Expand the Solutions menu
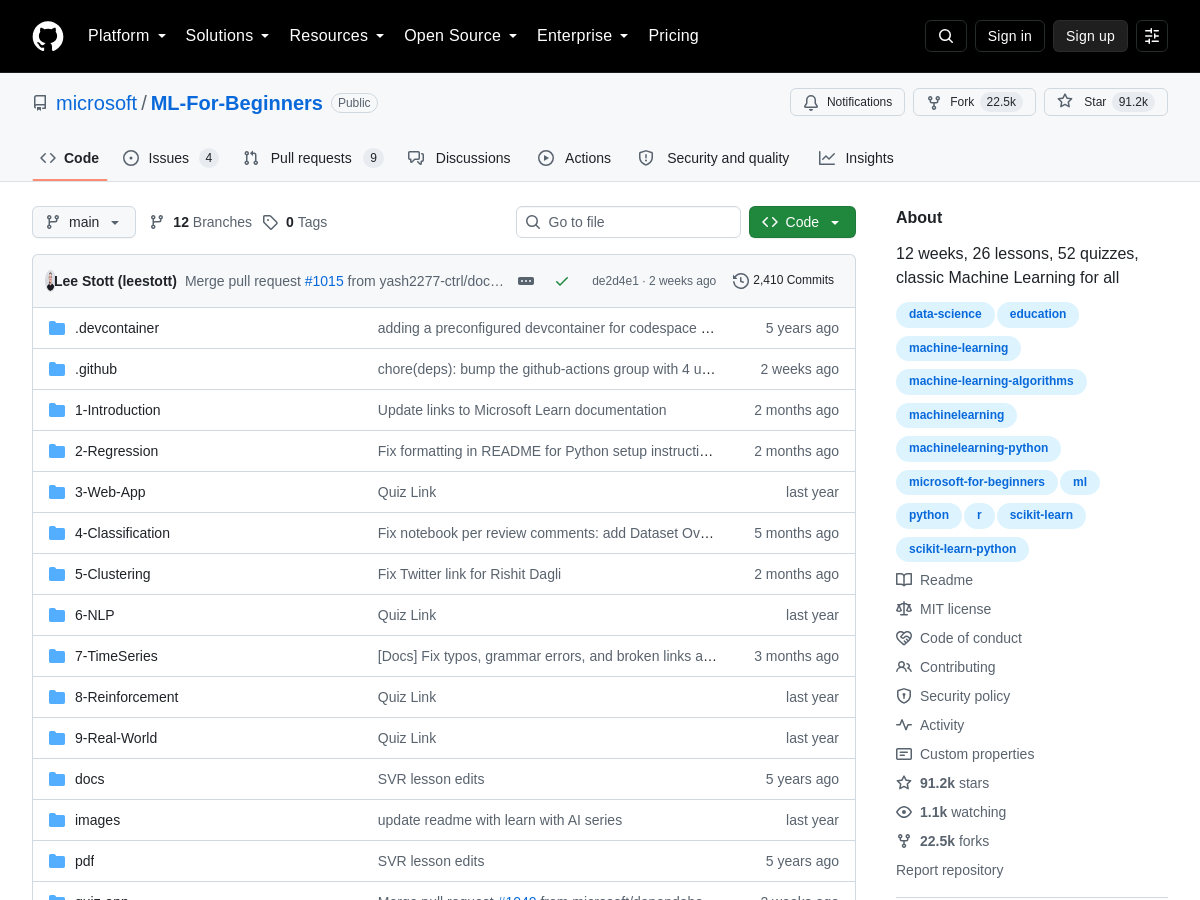 pyautogui.click(x=228, y=36)
